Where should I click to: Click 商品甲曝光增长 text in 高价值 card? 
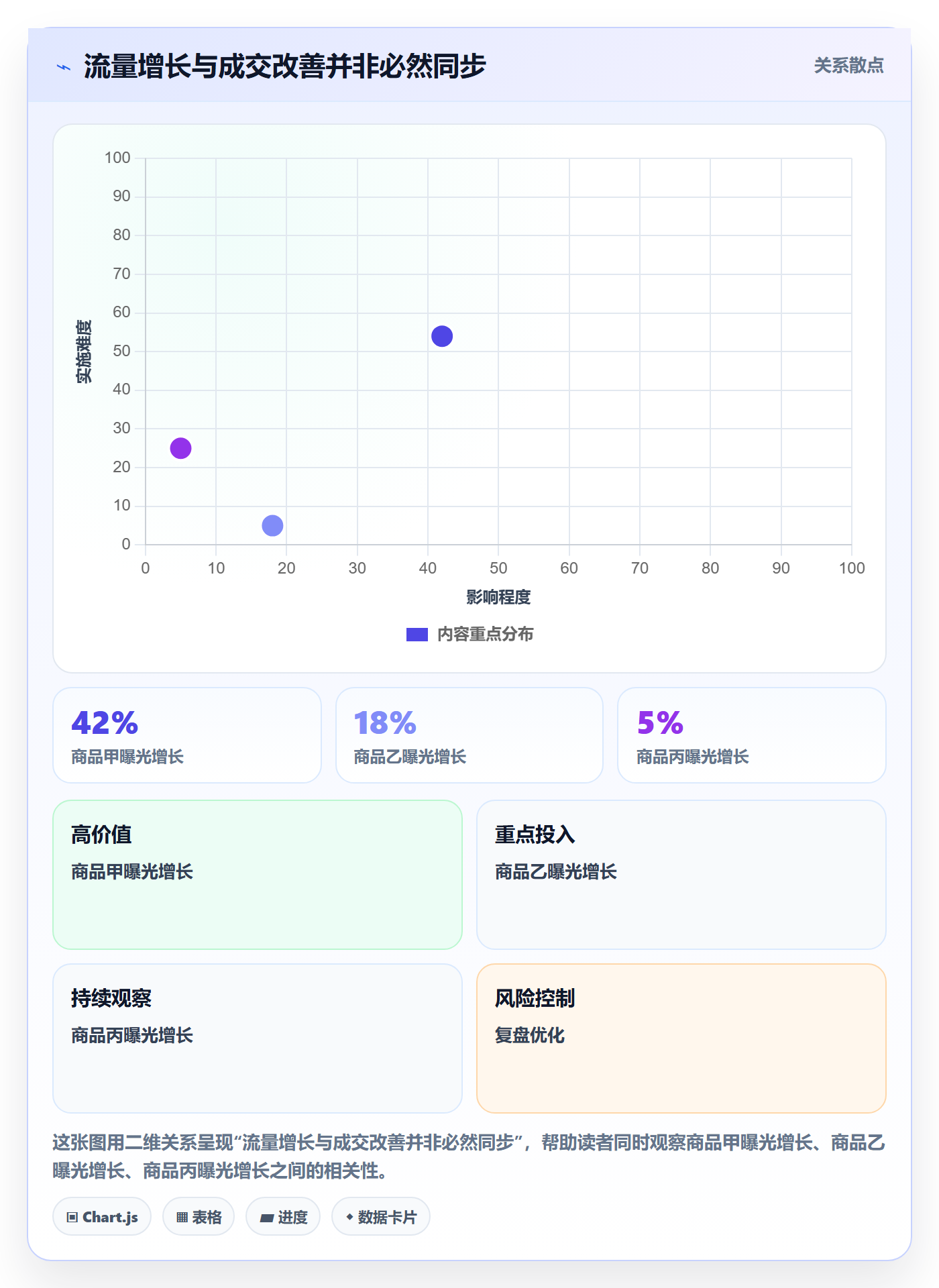coord(132,871)
